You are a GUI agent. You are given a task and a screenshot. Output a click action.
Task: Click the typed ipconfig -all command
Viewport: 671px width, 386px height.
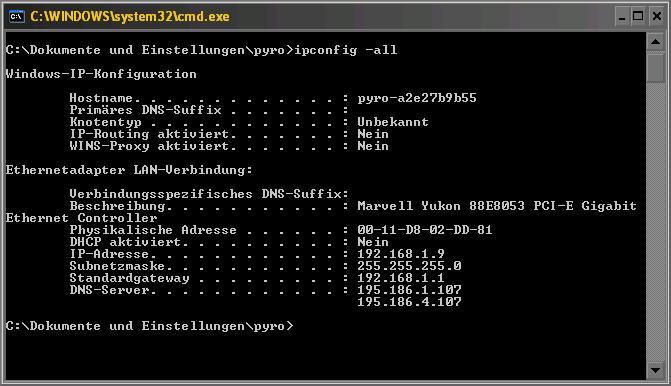point(346,50)
